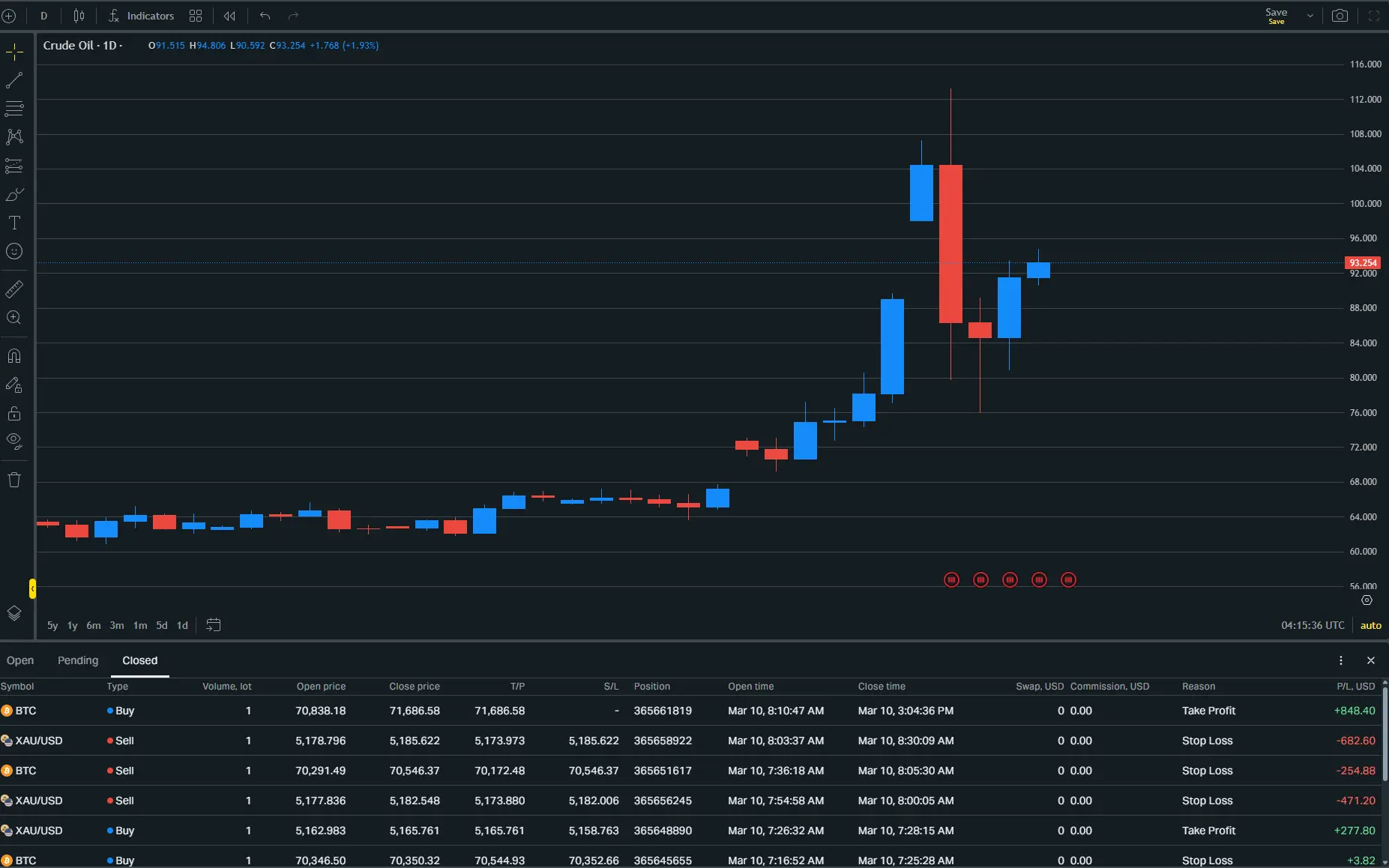Select the chart pattern tool

(x=14, y=137)
